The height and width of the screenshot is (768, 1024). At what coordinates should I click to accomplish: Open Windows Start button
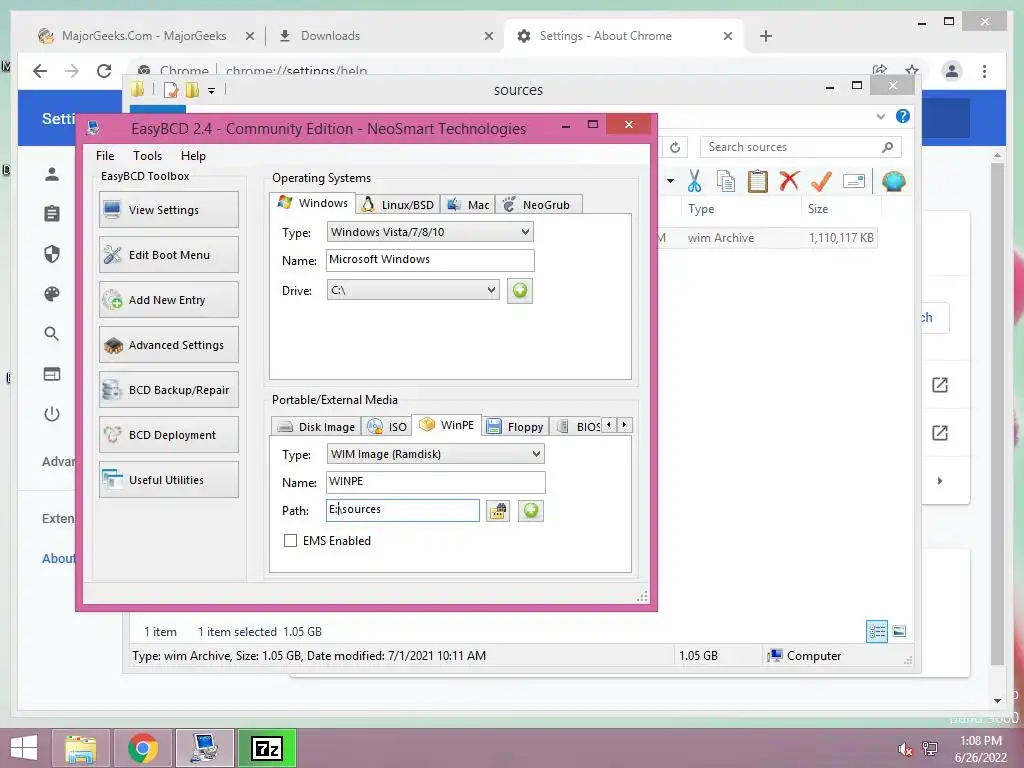point(24,748)
